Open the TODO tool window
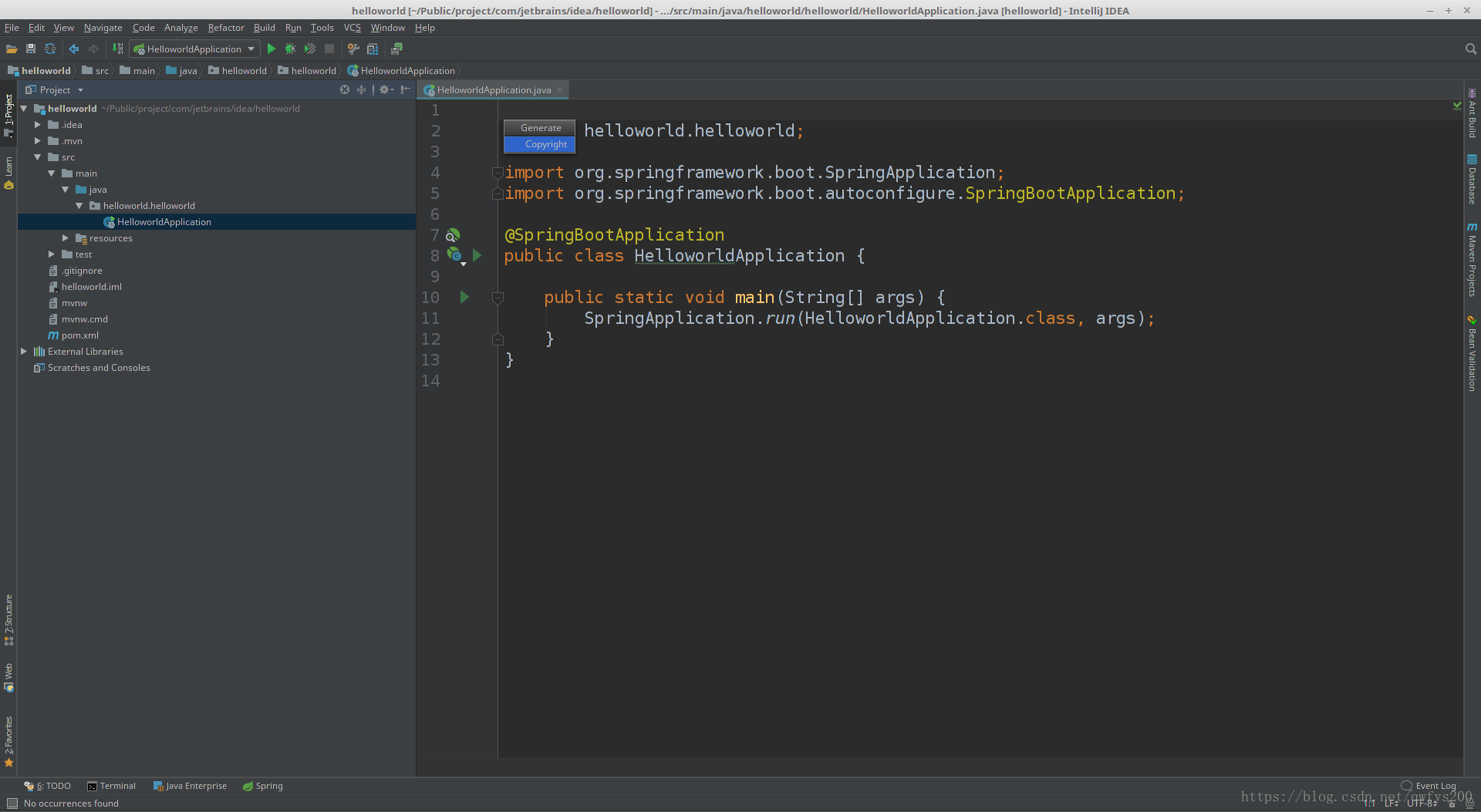Viewport: 1481px width, 812px height. pyautogui.click(x=48, y=786)
